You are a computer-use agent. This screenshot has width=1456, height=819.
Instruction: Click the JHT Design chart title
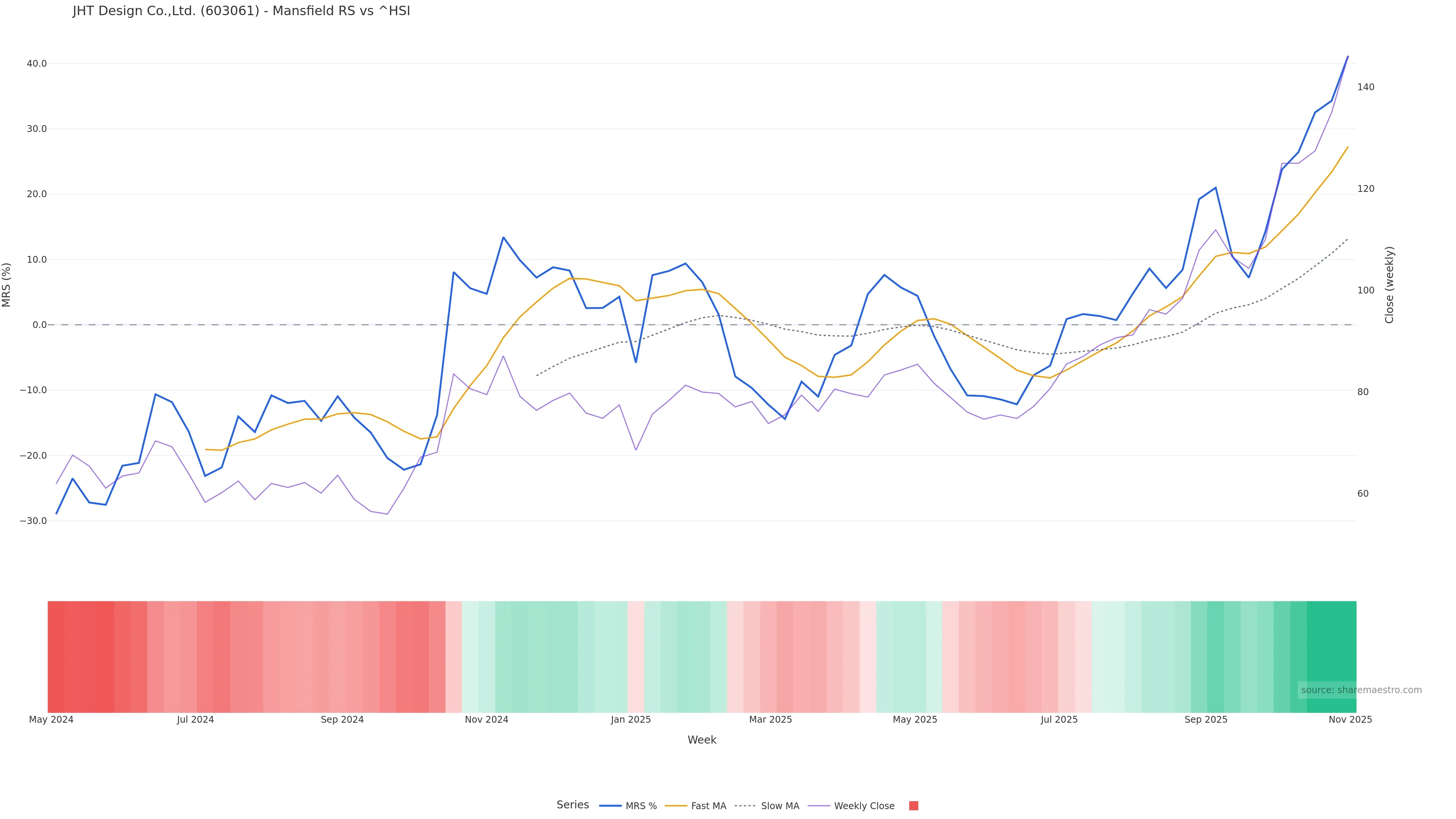(242, 11)
